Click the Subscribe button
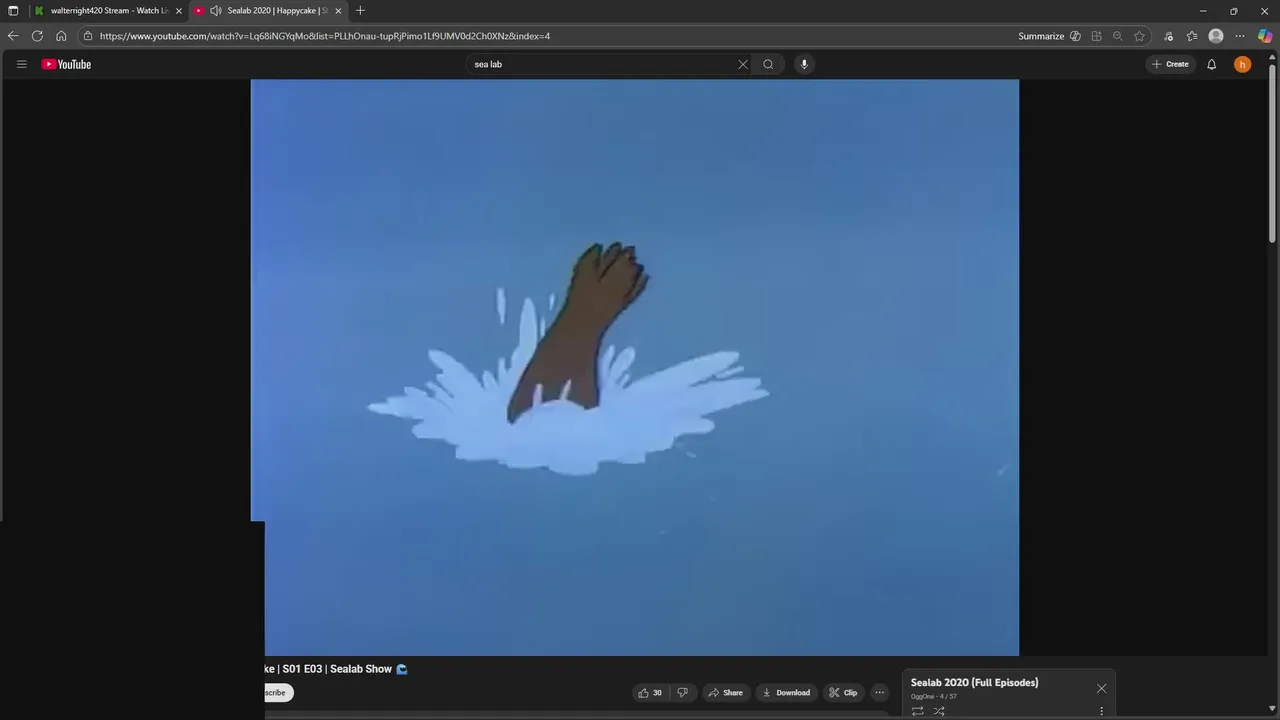This screenshot has height=720, width=1280. point(278,692)
